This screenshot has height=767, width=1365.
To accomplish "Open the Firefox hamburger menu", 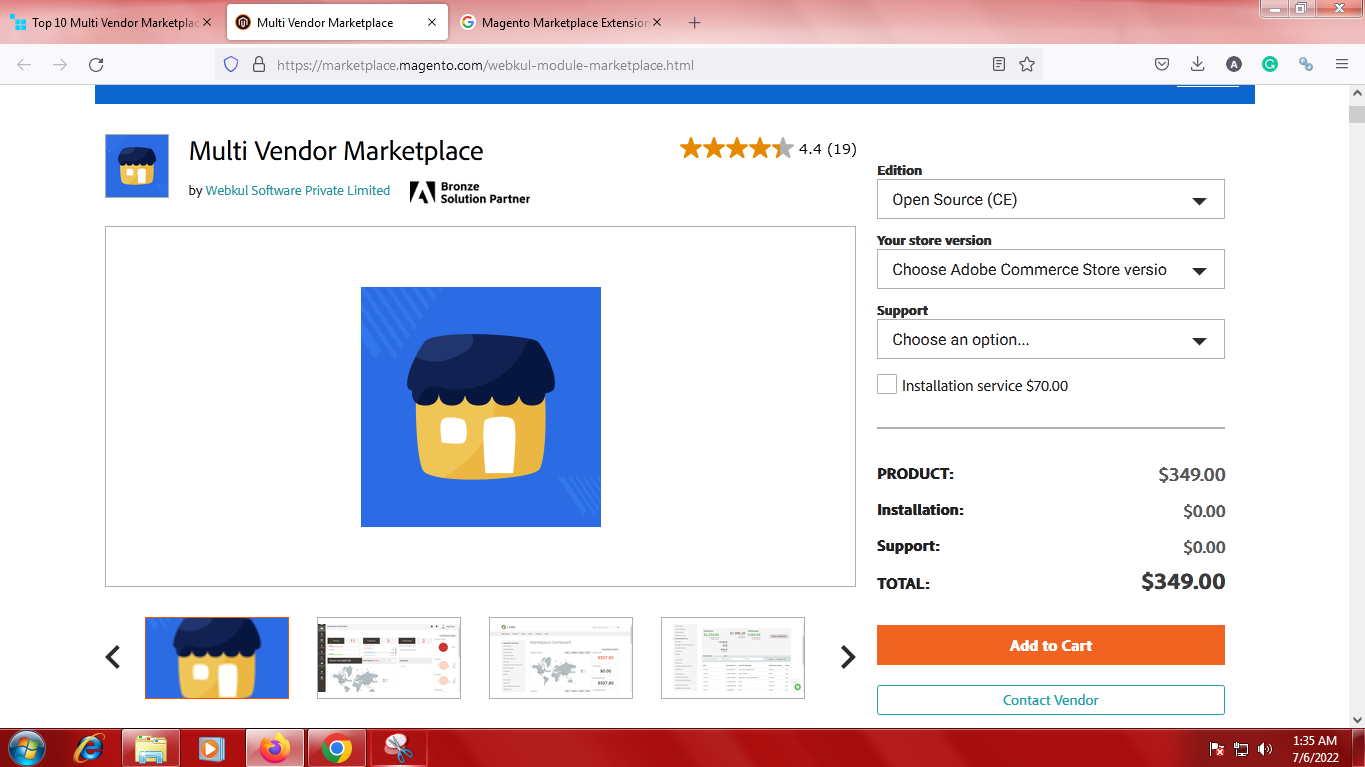I will [x=1342, y=64].
